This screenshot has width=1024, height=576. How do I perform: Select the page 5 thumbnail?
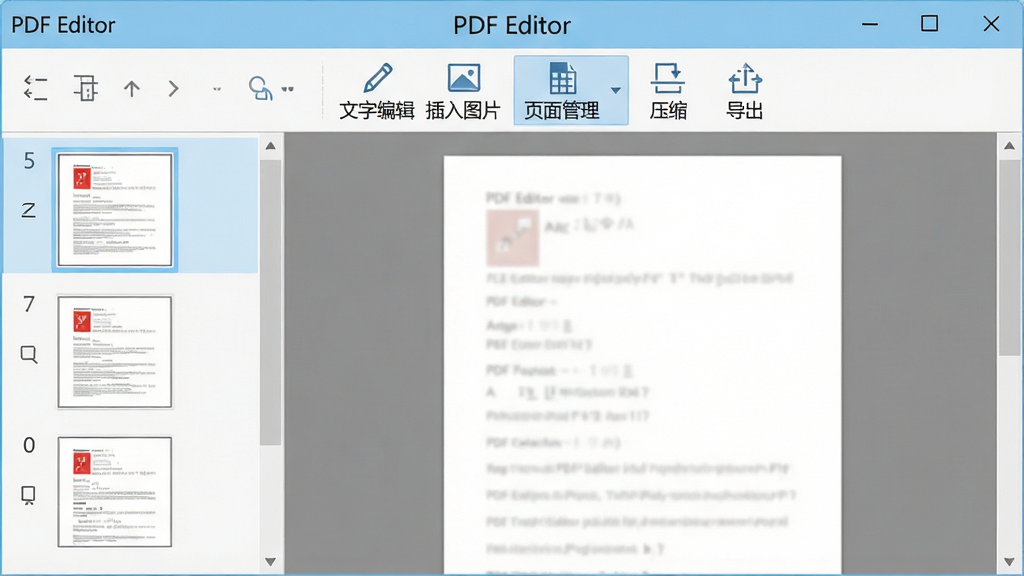click(x=115, y=210)
